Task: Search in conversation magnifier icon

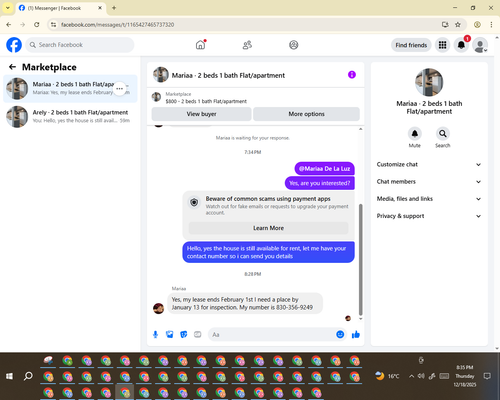Action: (x=443, y=134)
